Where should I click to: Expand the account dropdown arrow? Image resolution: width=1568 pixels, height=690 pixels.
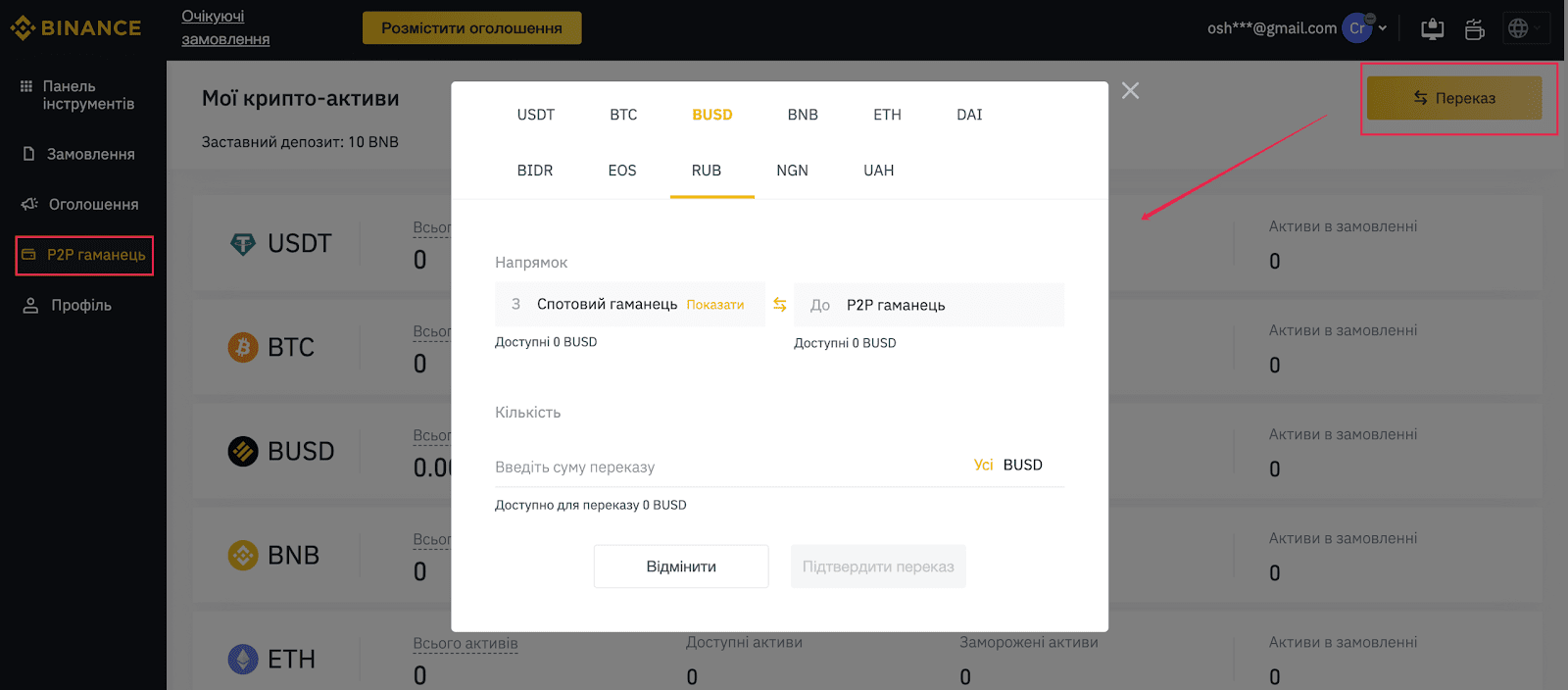1383,28
